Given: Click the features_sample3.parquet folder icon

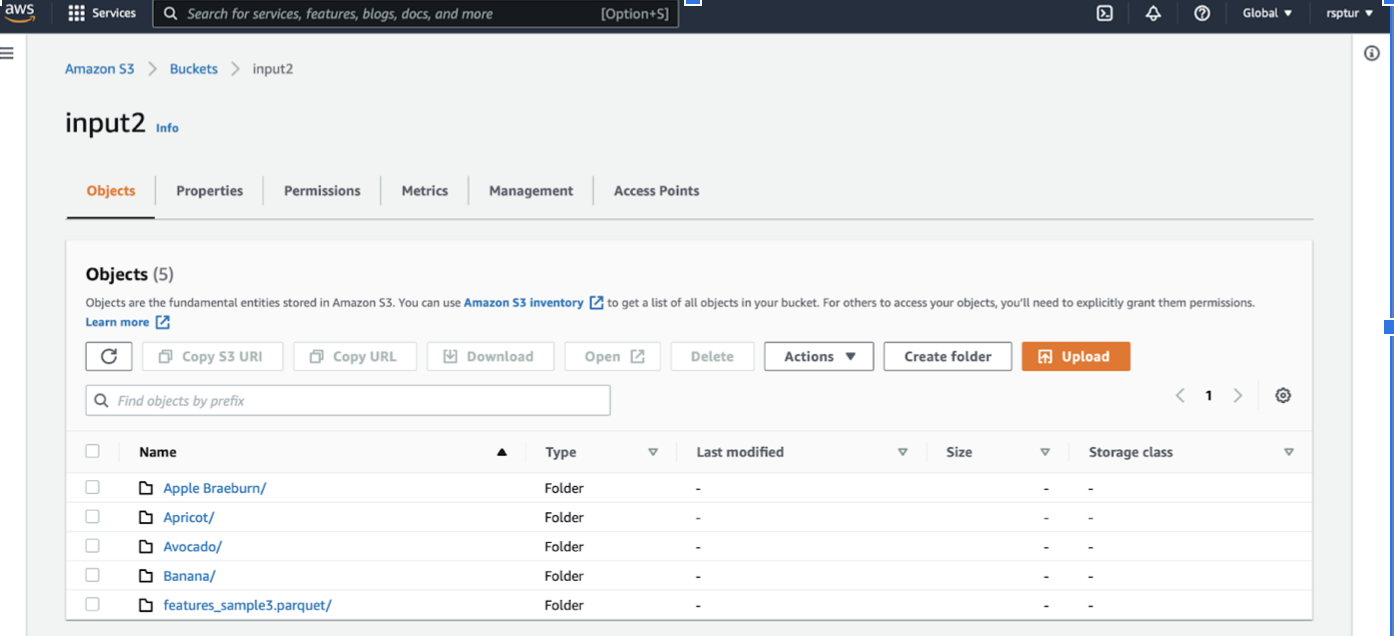Looking at the screenshot, I should coord(146,604).
